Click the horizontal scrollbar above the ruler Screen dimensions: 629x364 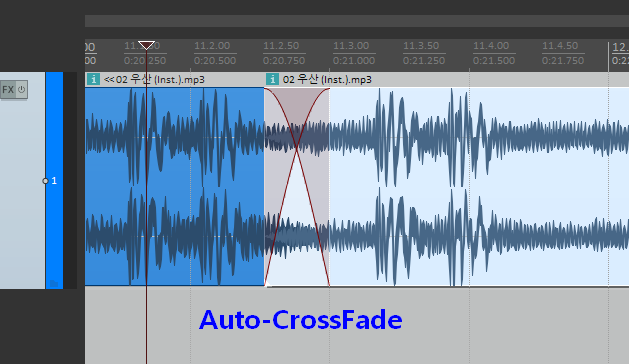357,21
